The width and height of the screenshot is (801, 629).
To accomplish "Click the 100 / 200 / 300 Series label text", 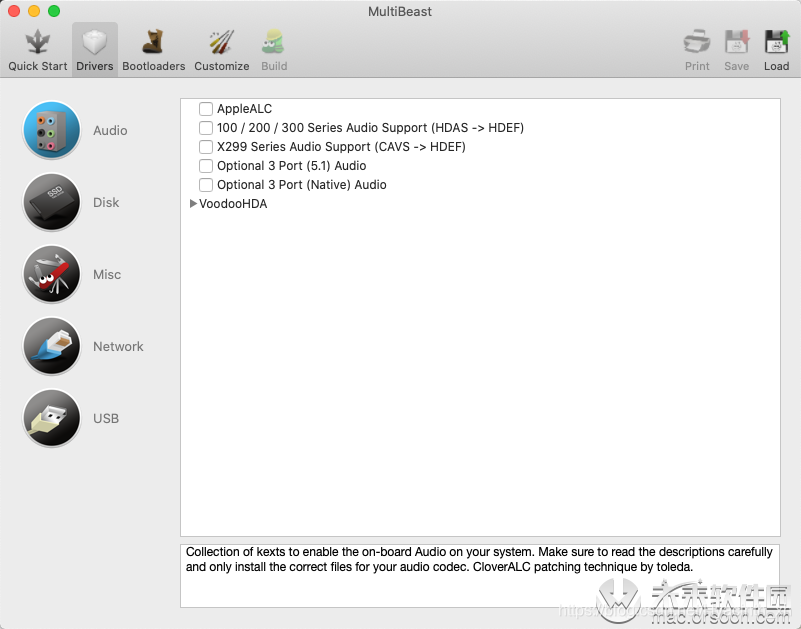I will [x=370, y=128].
